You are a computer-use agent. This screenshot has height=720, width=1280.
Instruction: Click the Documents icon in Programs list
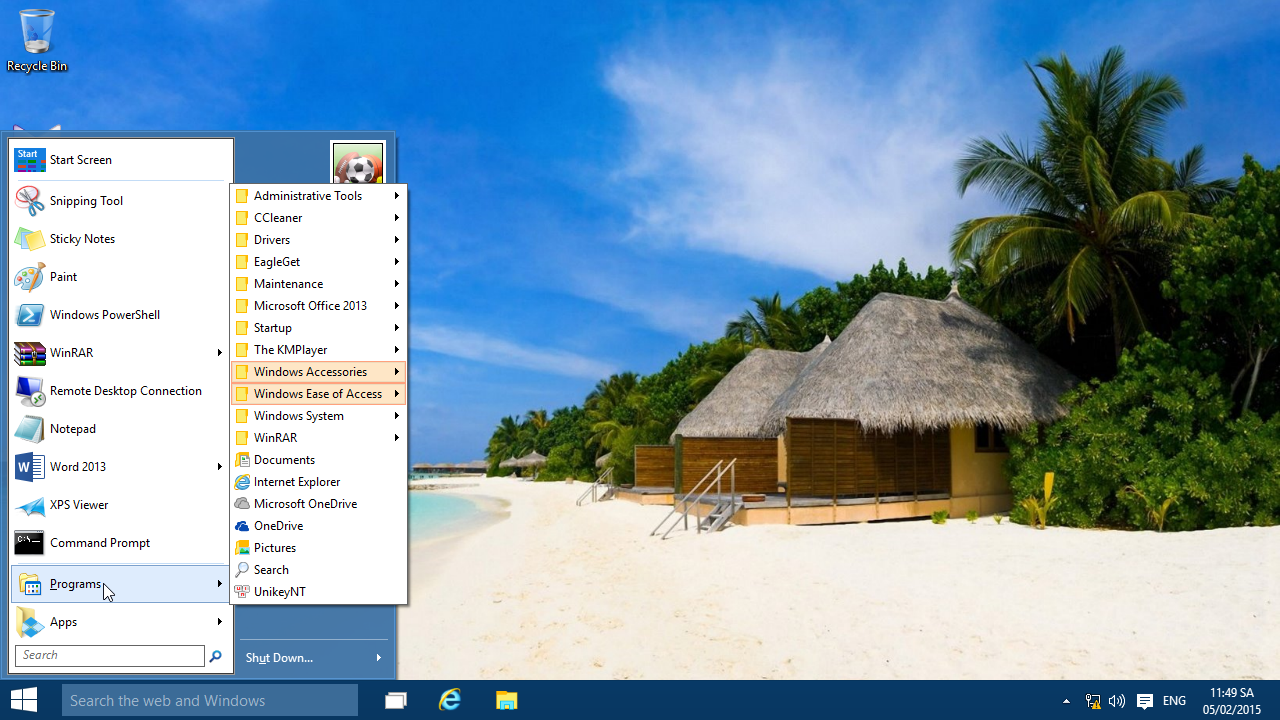point(242,460)
